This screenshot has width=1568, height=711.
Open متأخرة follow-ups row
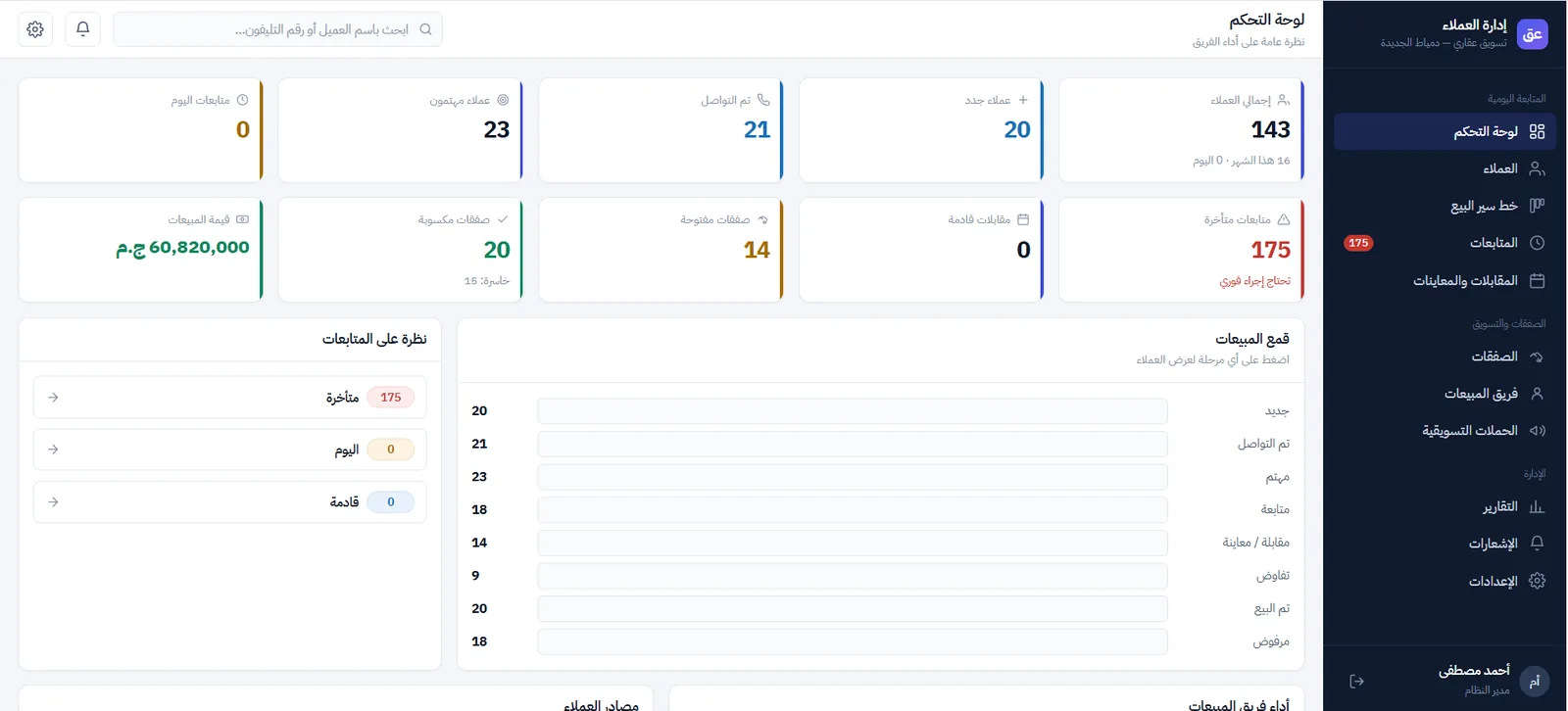(230, 398)
